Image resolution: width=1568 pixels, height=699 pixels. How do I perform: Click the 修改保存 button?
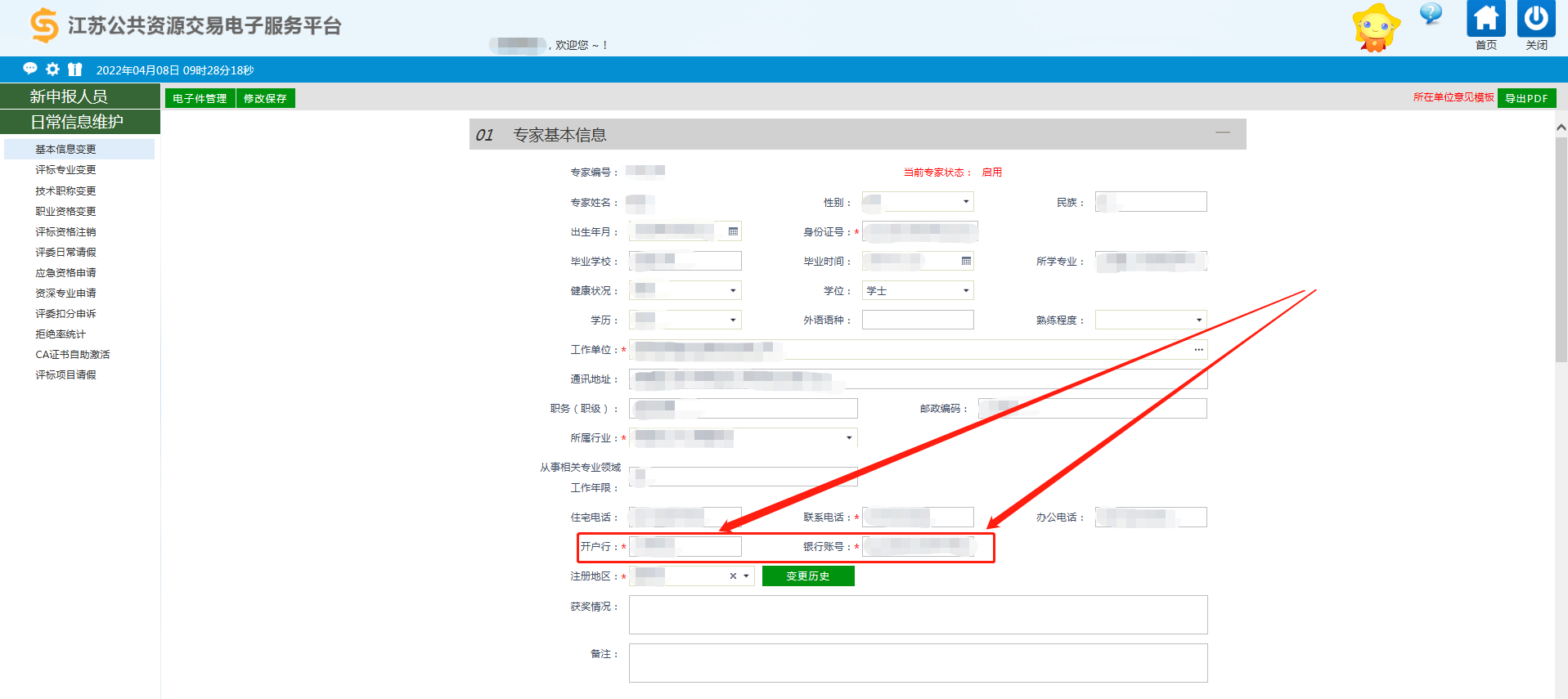click(x=265, y=98)
